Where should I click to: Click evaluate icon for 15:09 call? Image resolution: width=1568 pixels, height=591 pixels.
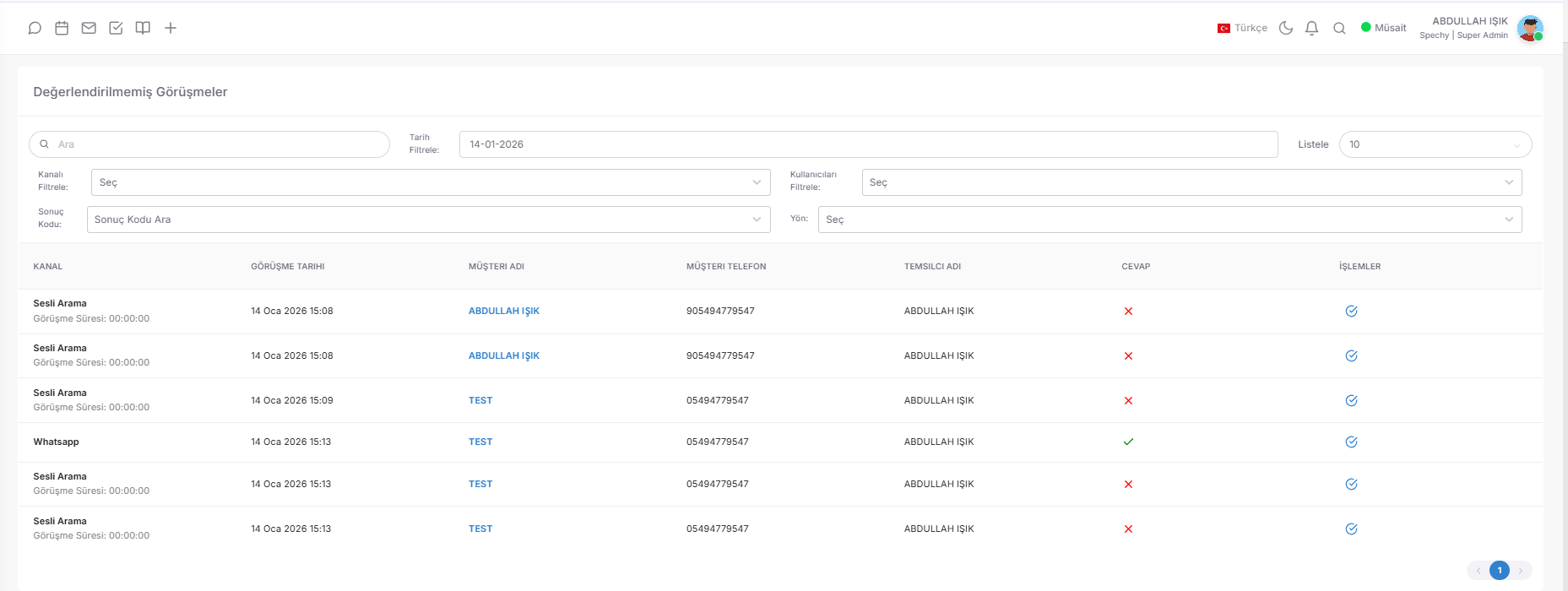(x=1351, y=400)
